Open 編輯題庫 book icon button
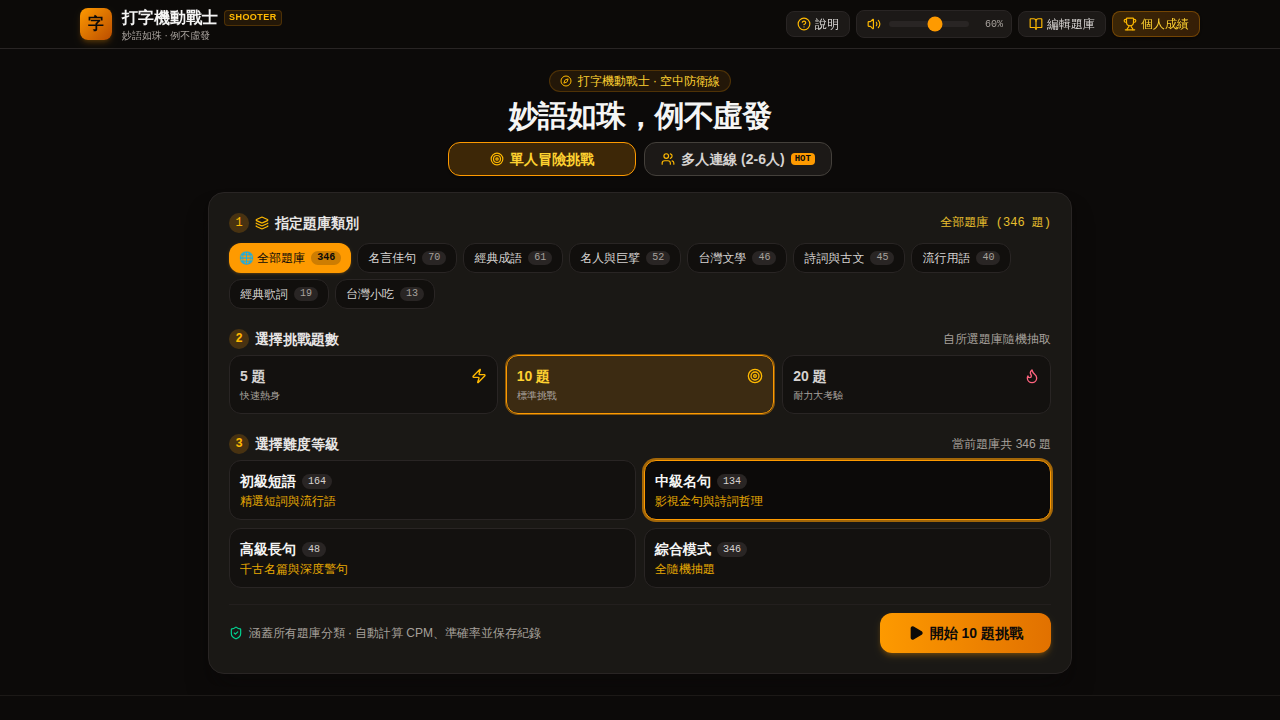1280x720 pixels. tap(1062, 24)
